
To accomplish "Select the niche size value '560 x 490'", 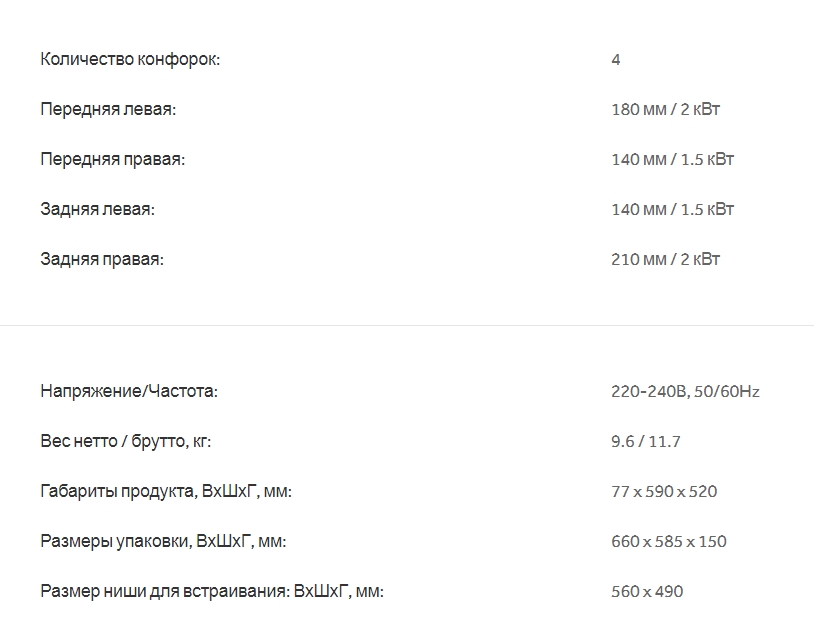I will (x=647, y=591).
